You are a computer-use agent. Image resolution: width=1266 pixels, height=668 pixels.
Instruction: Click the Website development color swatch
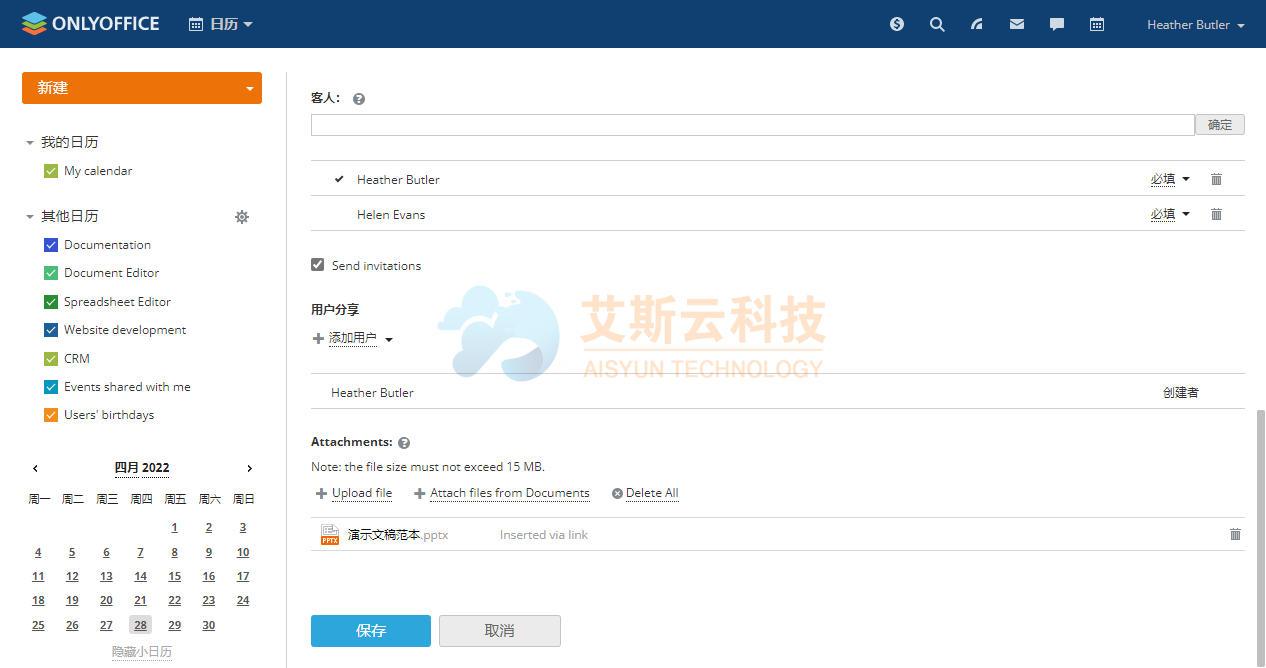click(x=51, y=330)
